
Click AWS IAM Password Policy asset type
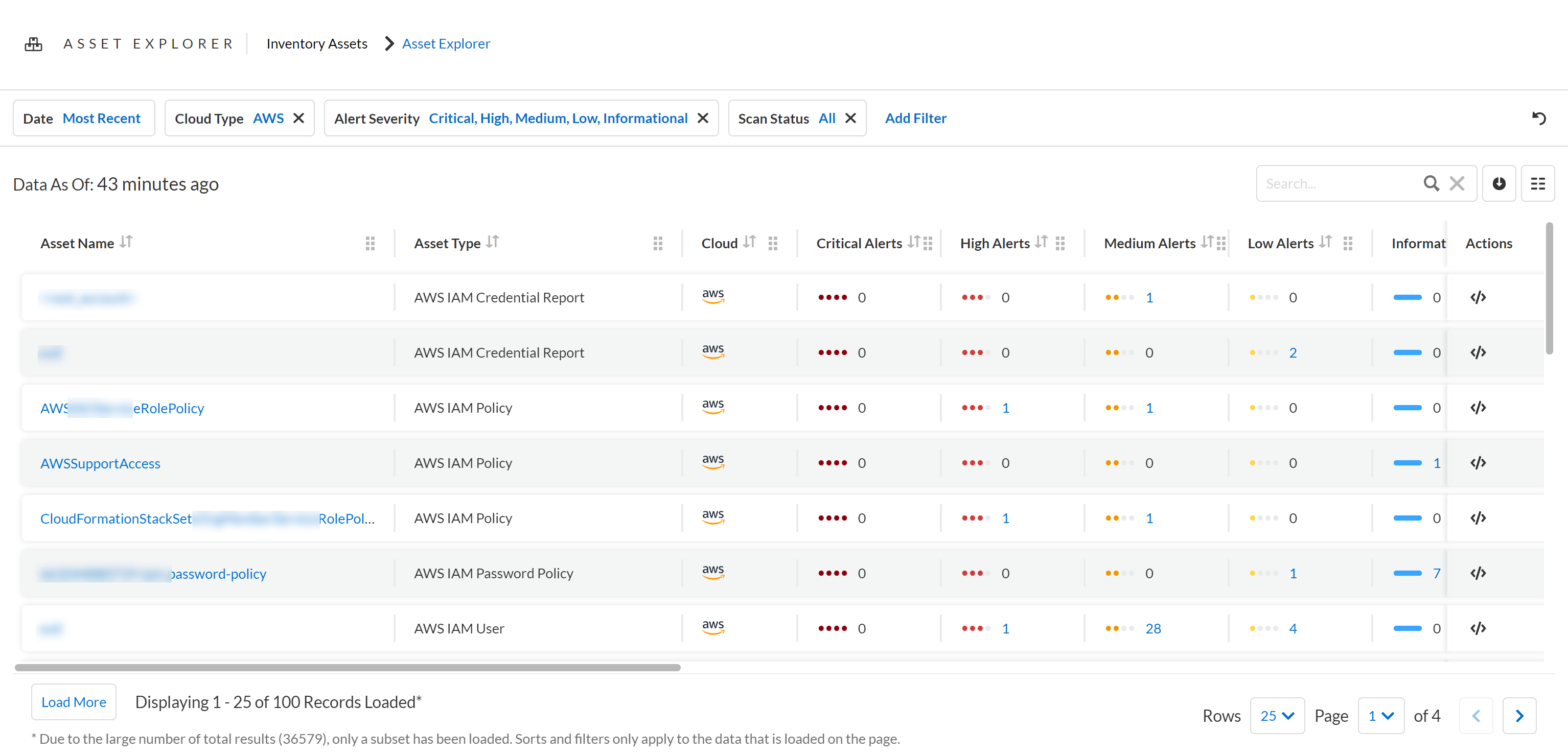click(494, 573)
